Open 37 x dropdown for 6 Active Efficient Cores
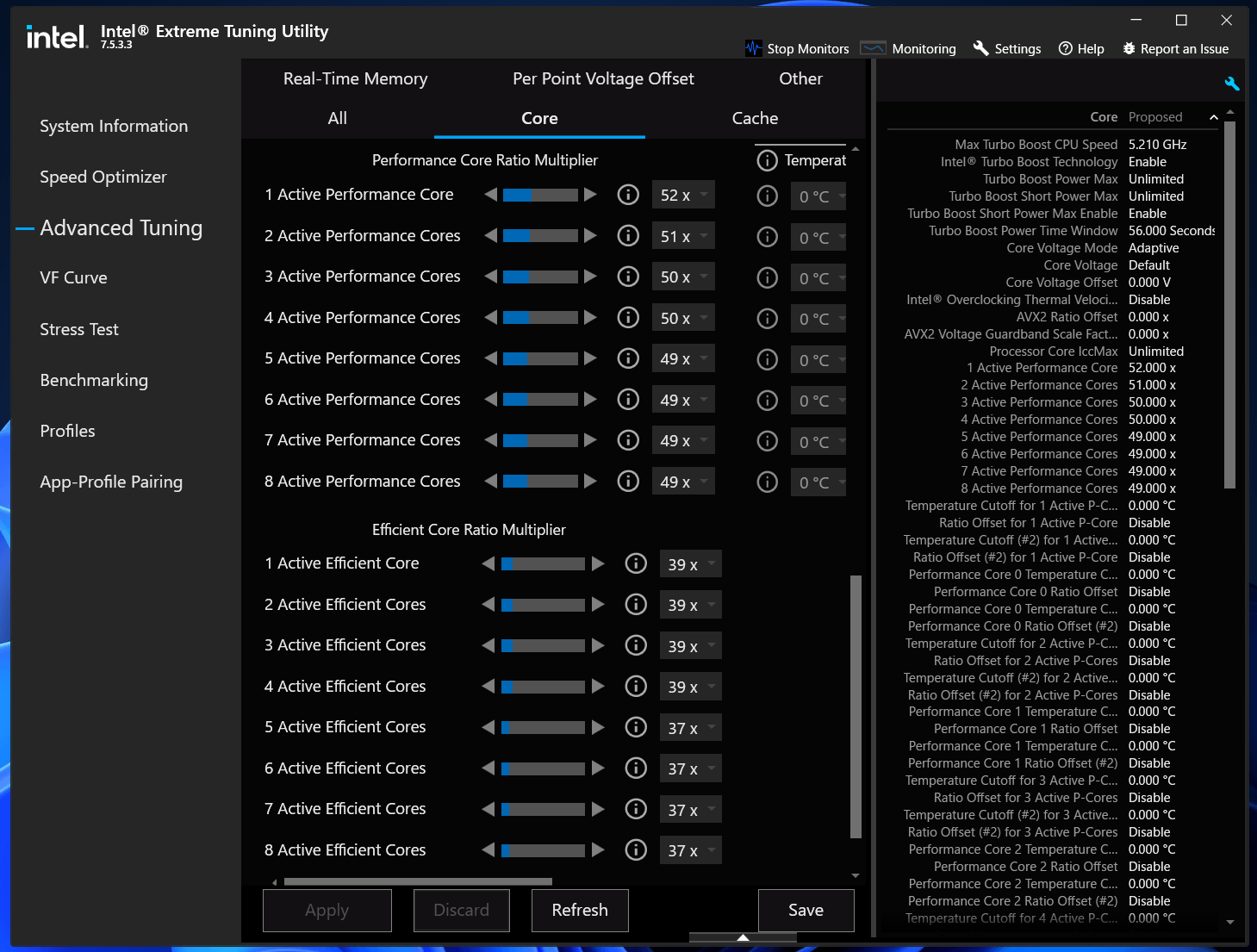 click(690, 768)
